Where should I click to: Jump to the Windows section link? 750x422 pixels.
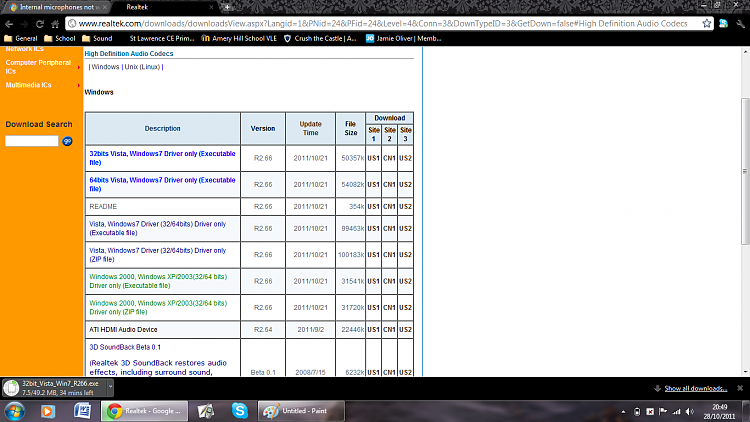(105, 67)
